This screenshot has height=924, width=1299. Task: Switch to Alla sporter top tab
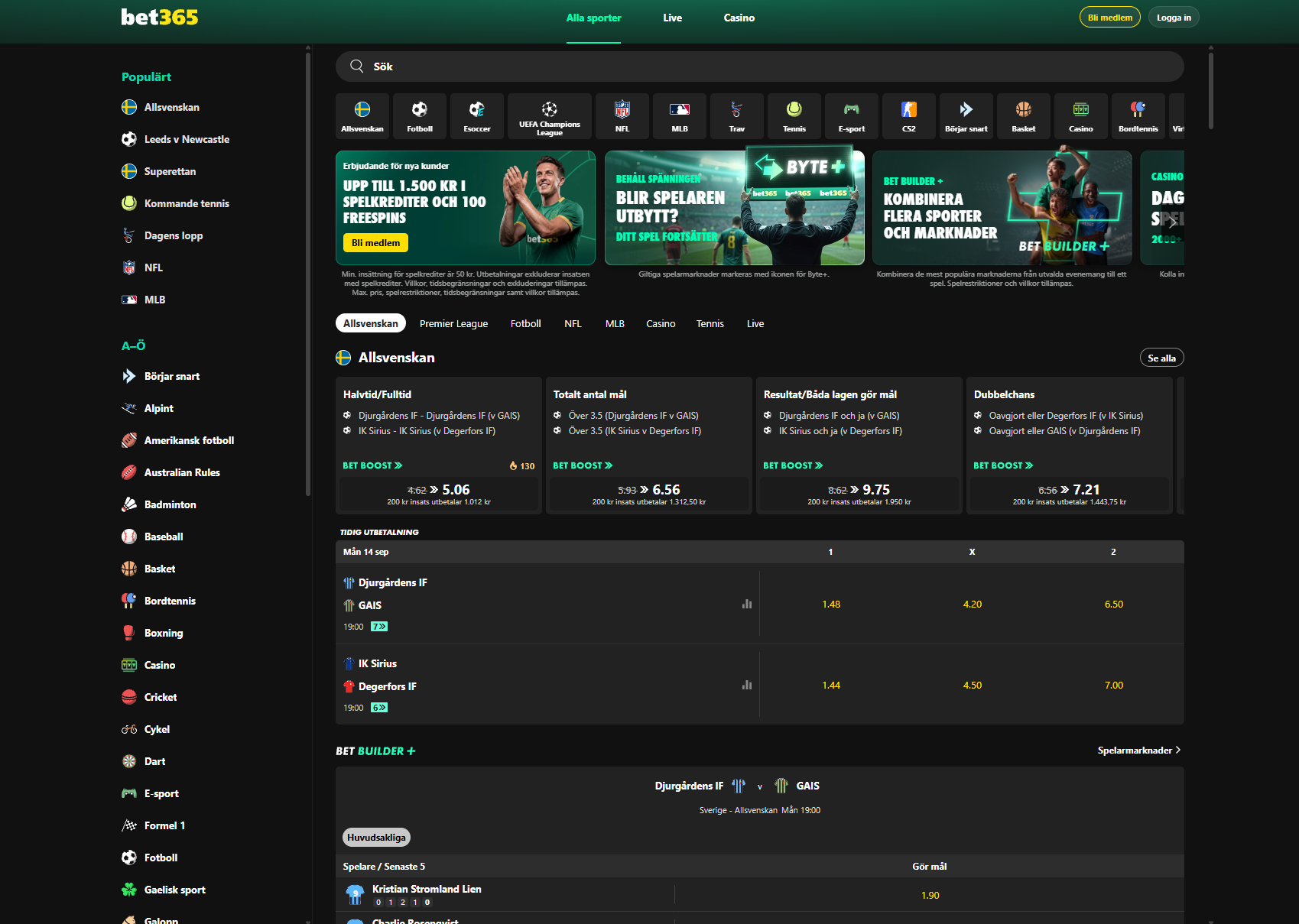pyautogui.click(x=593, y=18)
